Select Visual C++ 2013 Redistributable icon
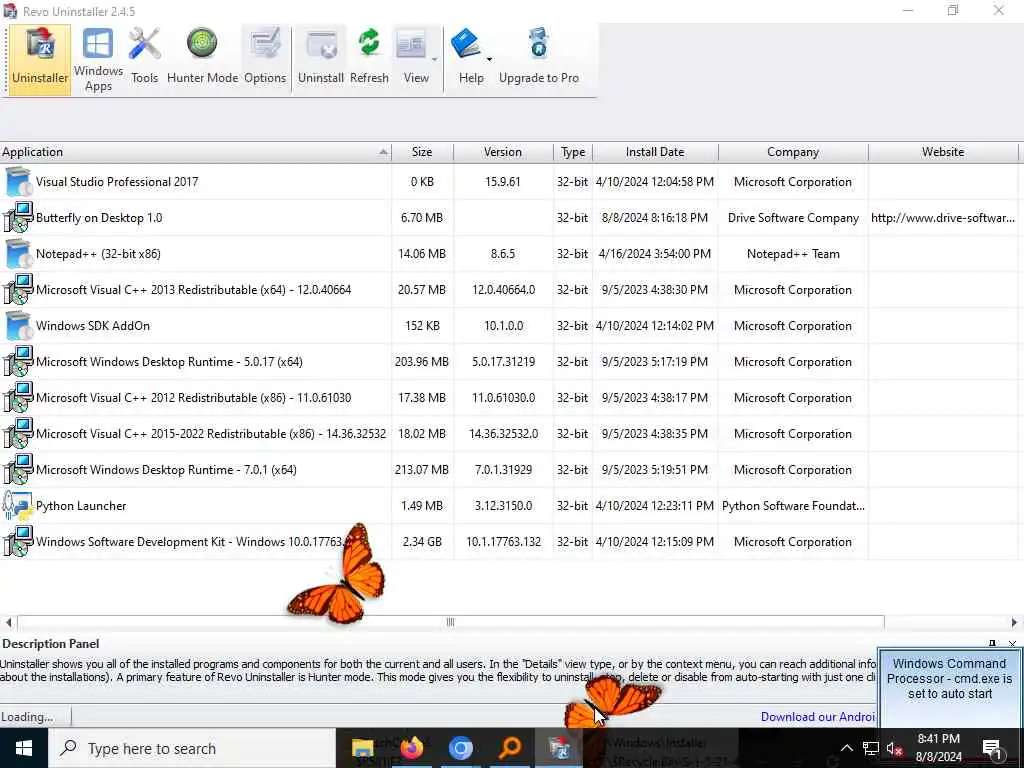This screenshot has height=768, width=1024. click(18, 289)
